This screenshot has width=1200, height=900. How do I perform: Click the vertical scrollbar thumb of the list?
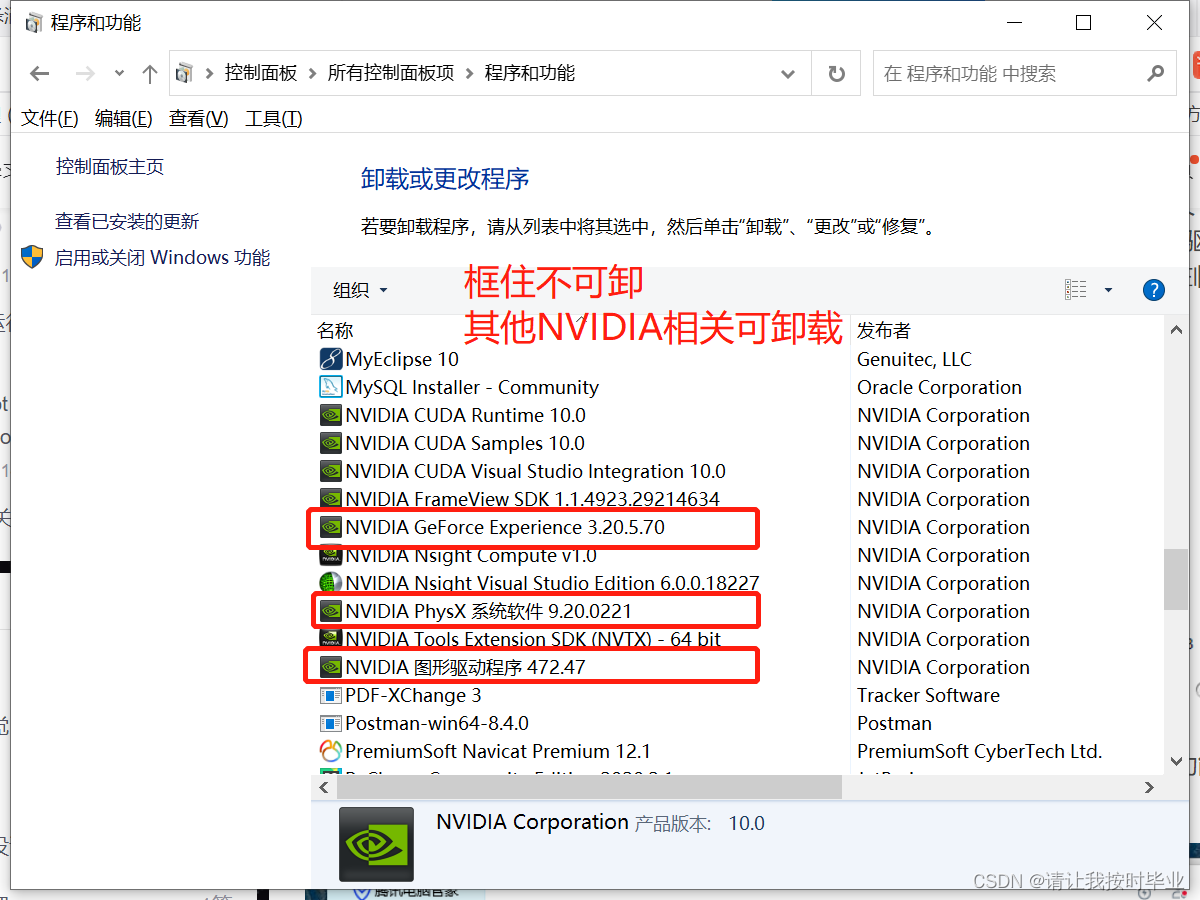tap(1176, 579)
